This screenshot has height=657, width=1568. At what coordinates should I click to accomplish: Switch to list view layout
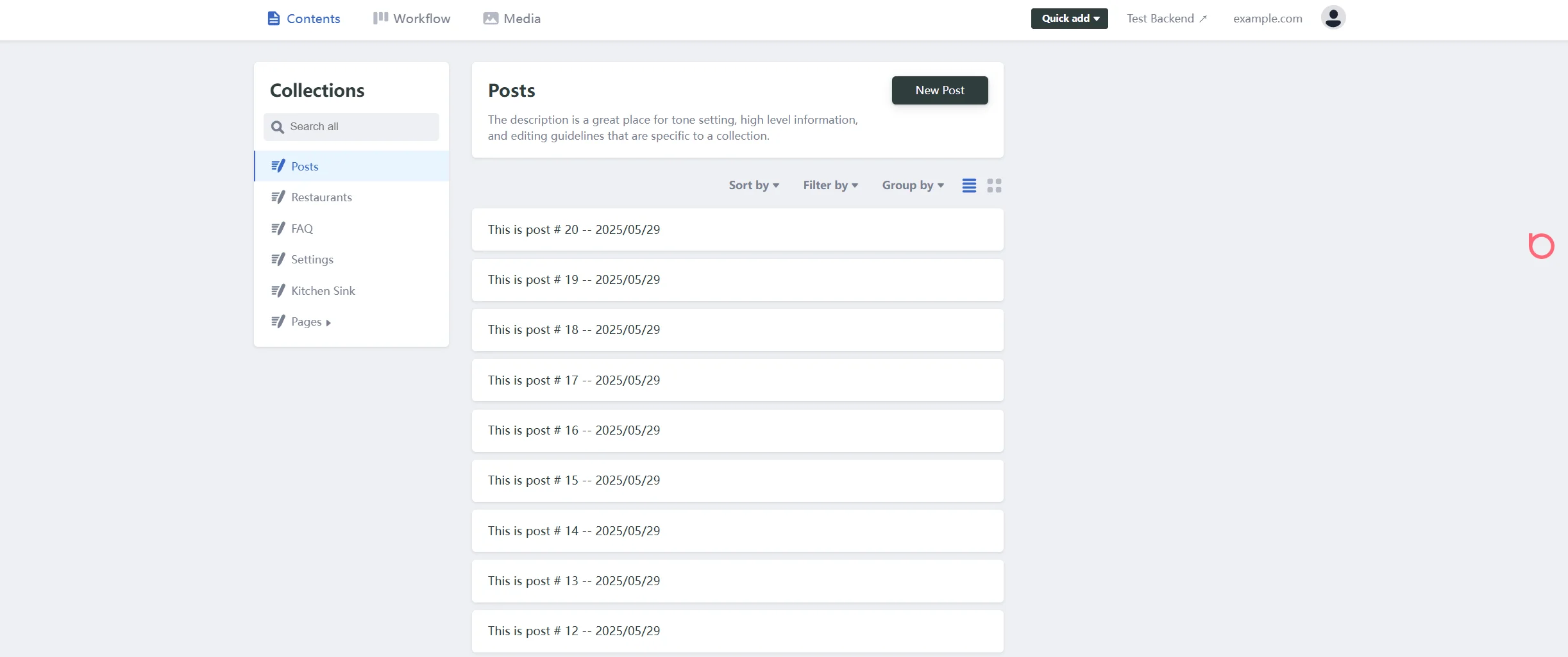coord(969,185)
